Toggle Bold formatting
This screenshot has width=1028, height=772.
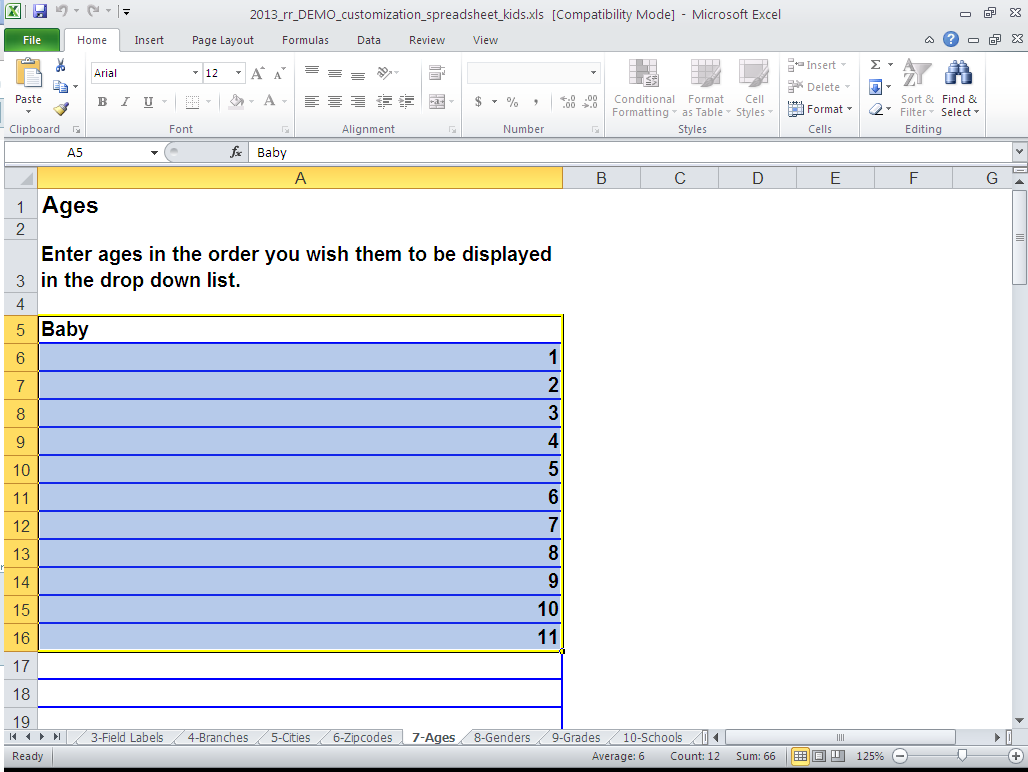pyautogui.click(x=102, y=102)
